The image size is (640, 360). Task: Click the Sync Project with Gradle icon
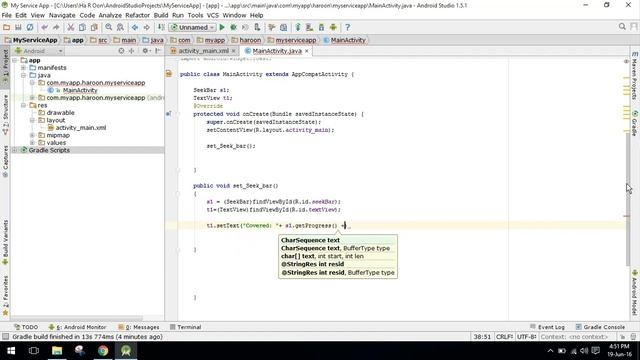298,27
